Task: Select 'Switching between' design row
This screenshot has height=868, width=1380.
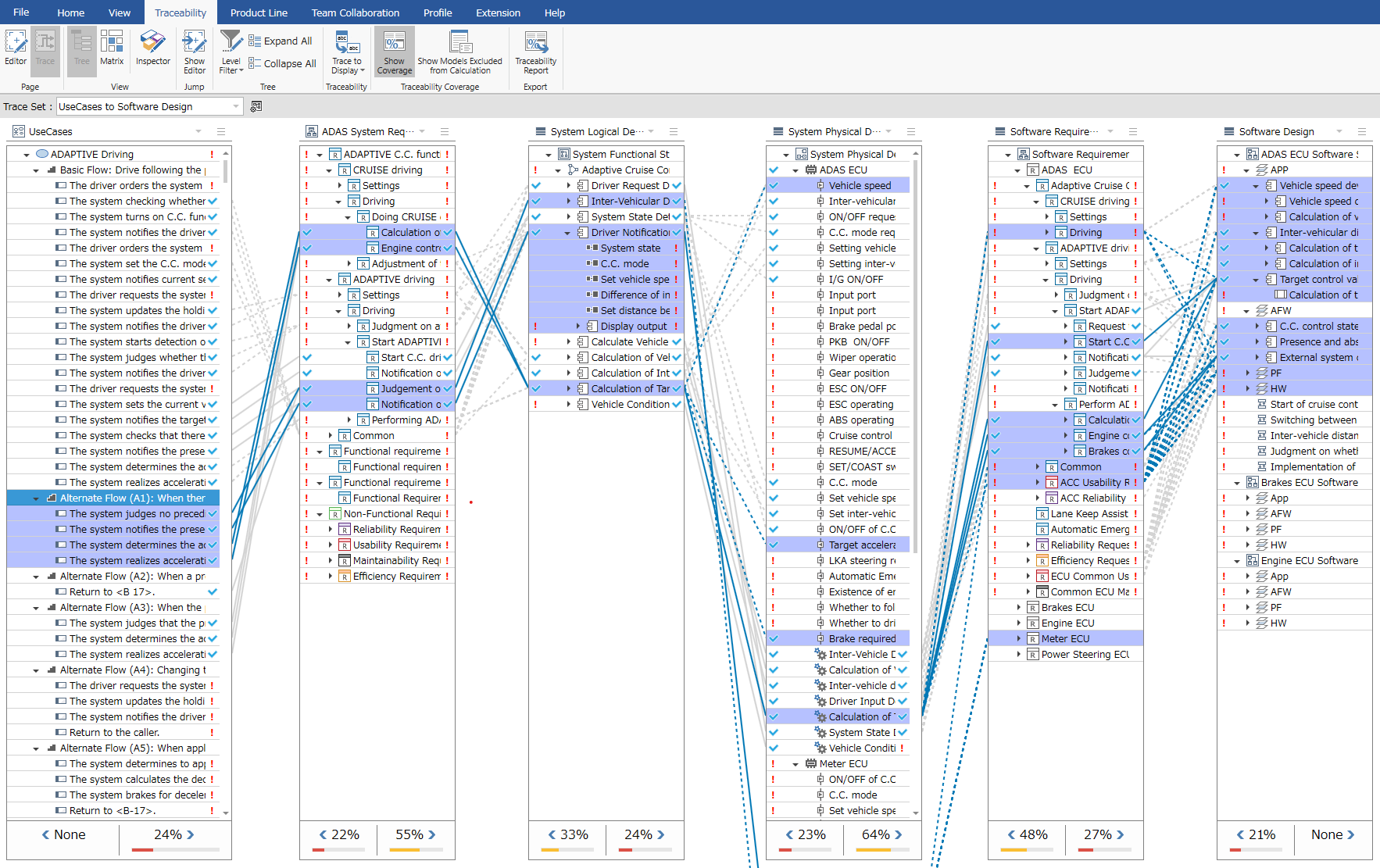Action: click(x=1295, y=420)
